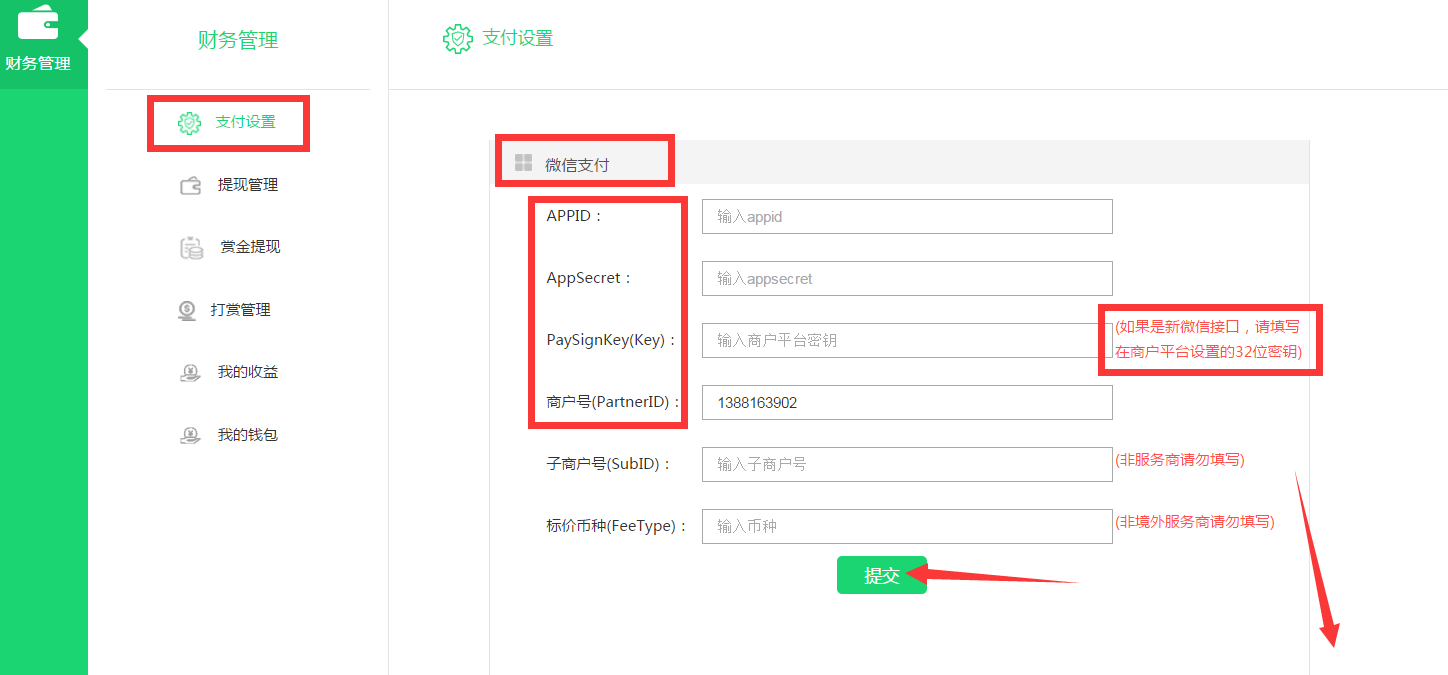Select 打赏管理 in the sidebar
This screenshot has height=675, width=1448.
[x=241, y=310]
